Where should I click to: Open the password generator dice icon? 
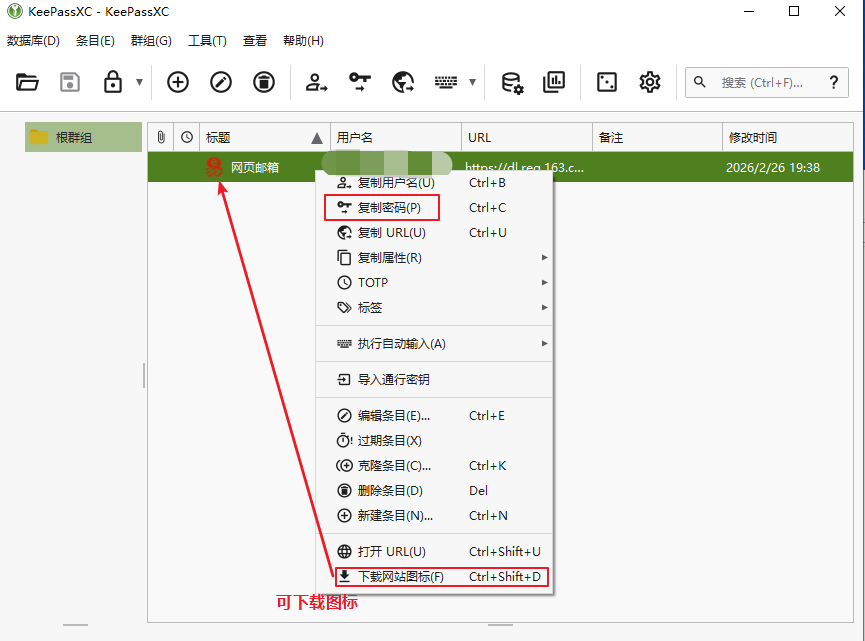[607, 83]
